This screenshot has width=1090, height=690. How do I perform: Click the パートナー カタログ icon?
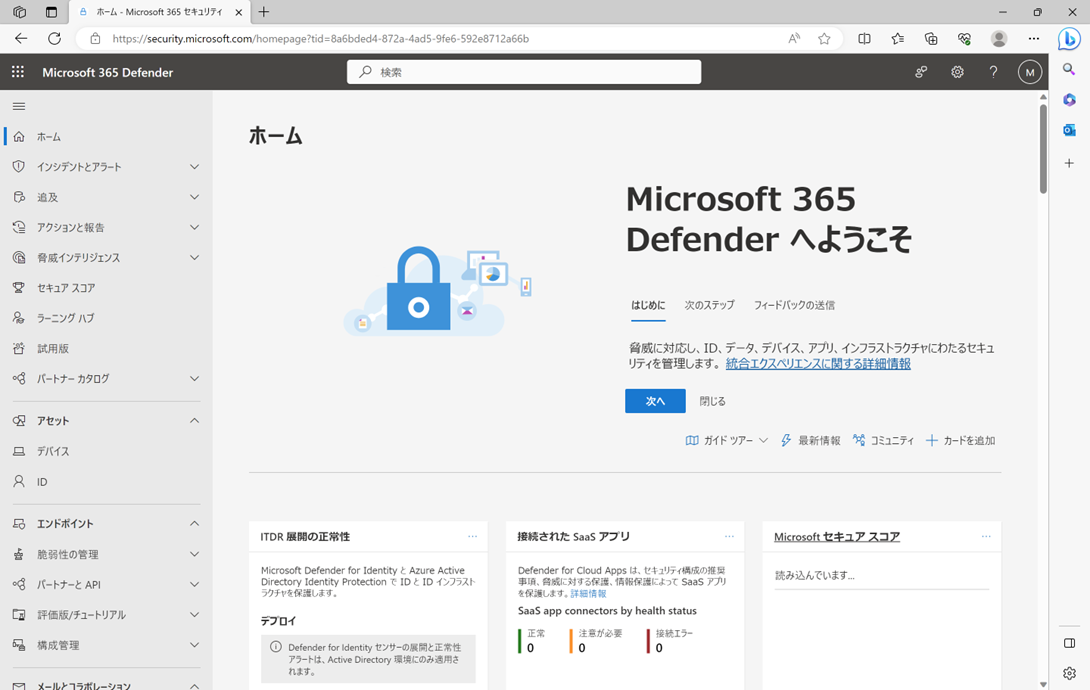point(19,379)
